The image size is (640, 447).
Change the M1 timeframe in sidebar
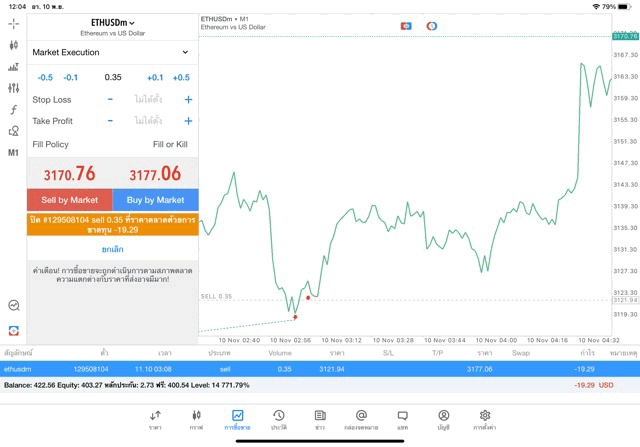tap(13, 153)
